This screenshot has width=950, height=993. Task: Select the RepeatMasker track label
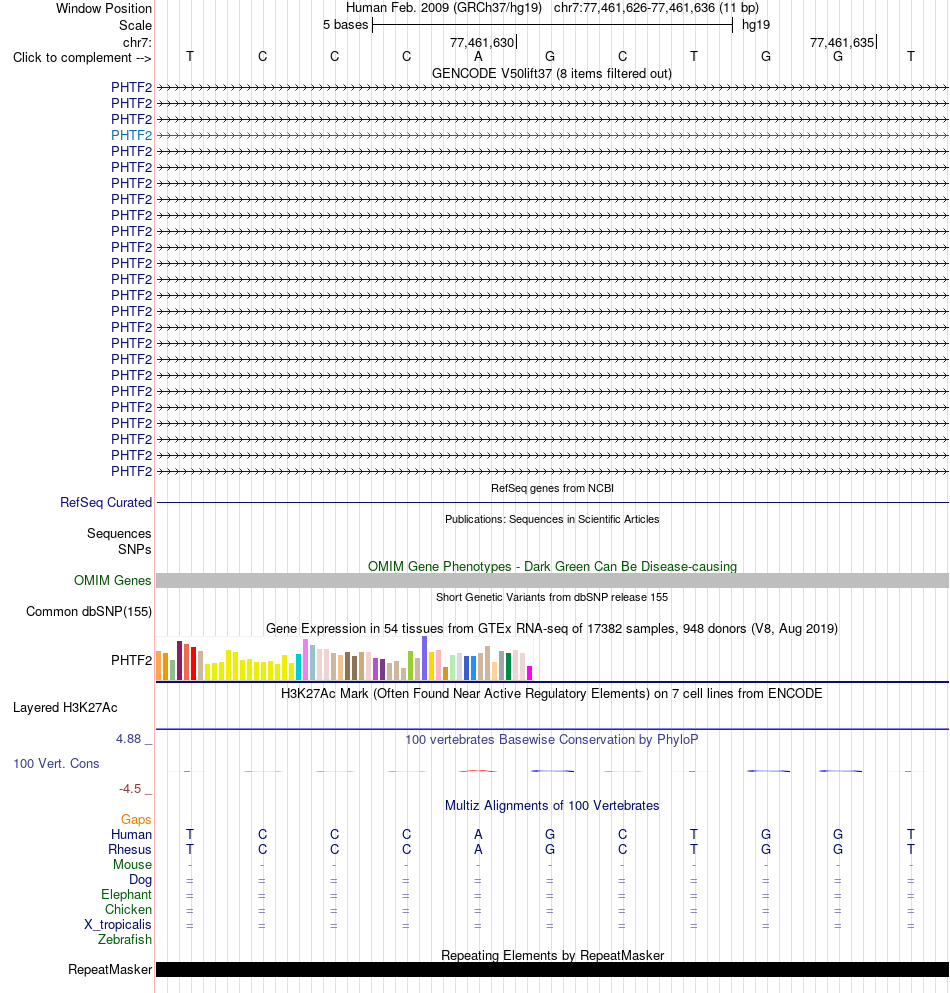coord(110,969)
